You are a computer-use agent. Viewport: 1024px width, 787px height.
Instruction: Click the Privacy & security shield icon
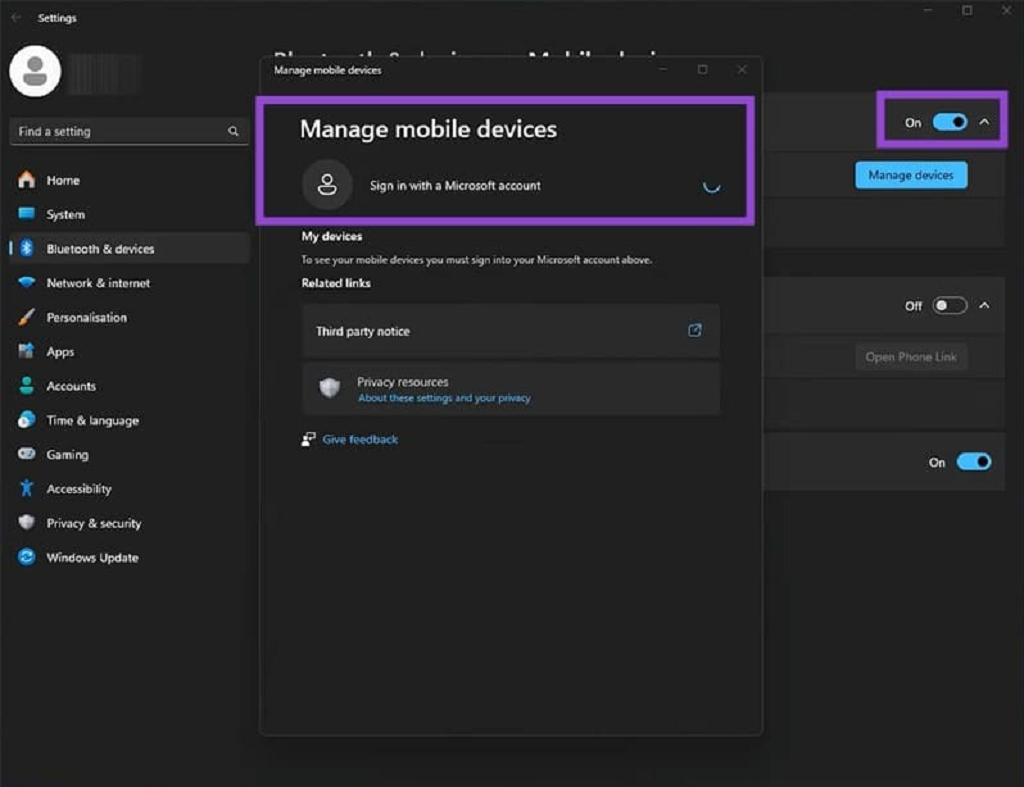click(x=27, y=523)
